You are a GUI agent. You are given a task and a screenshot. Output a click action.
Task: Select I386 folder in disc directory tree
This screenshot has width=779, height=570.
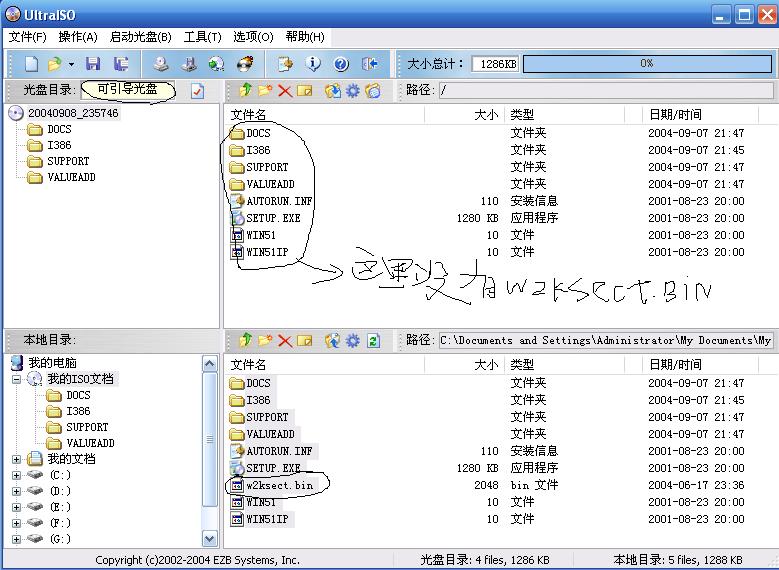(x=59, y=145)
